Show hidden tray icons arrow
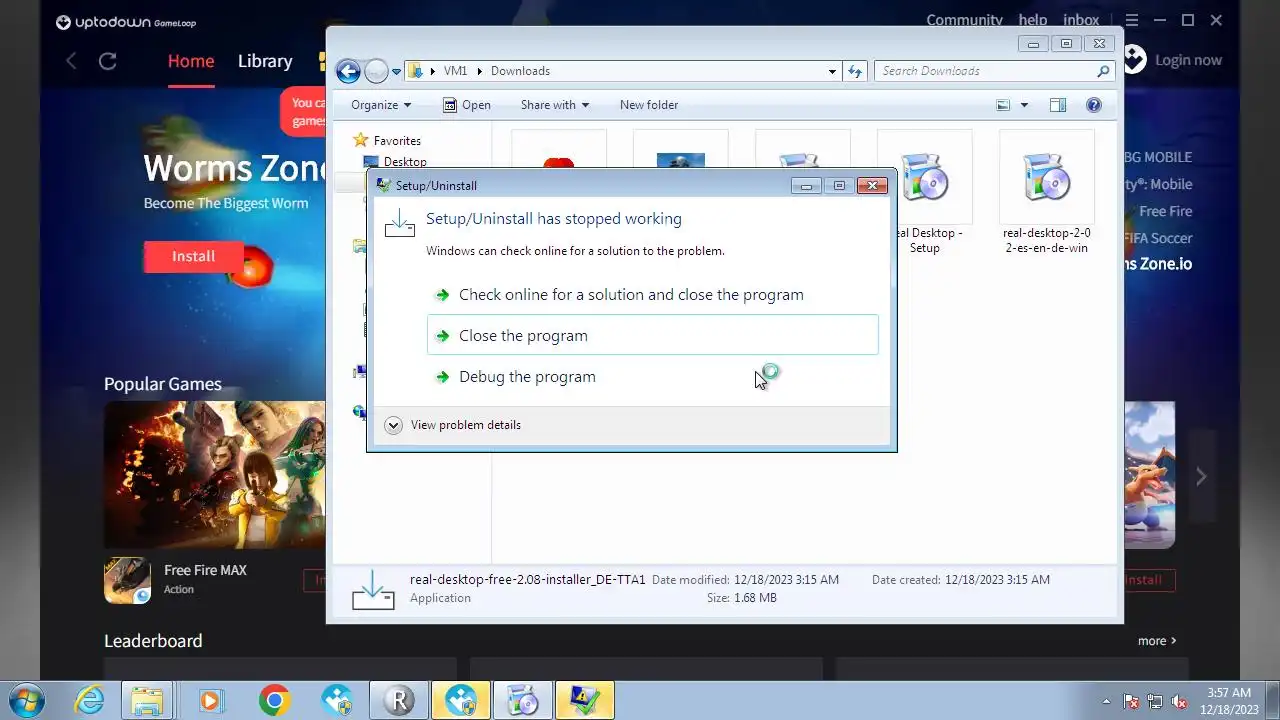Viewport: 1280px width, 720px height. click(1106, 701)
